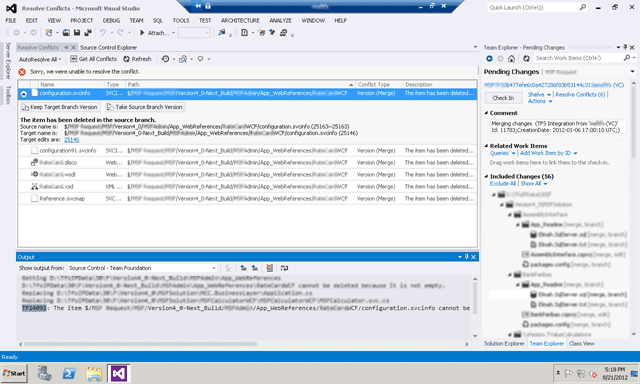
Task: Click the comment bubble icon in conflicts toolbar
Action: click(x=200, y=59)
